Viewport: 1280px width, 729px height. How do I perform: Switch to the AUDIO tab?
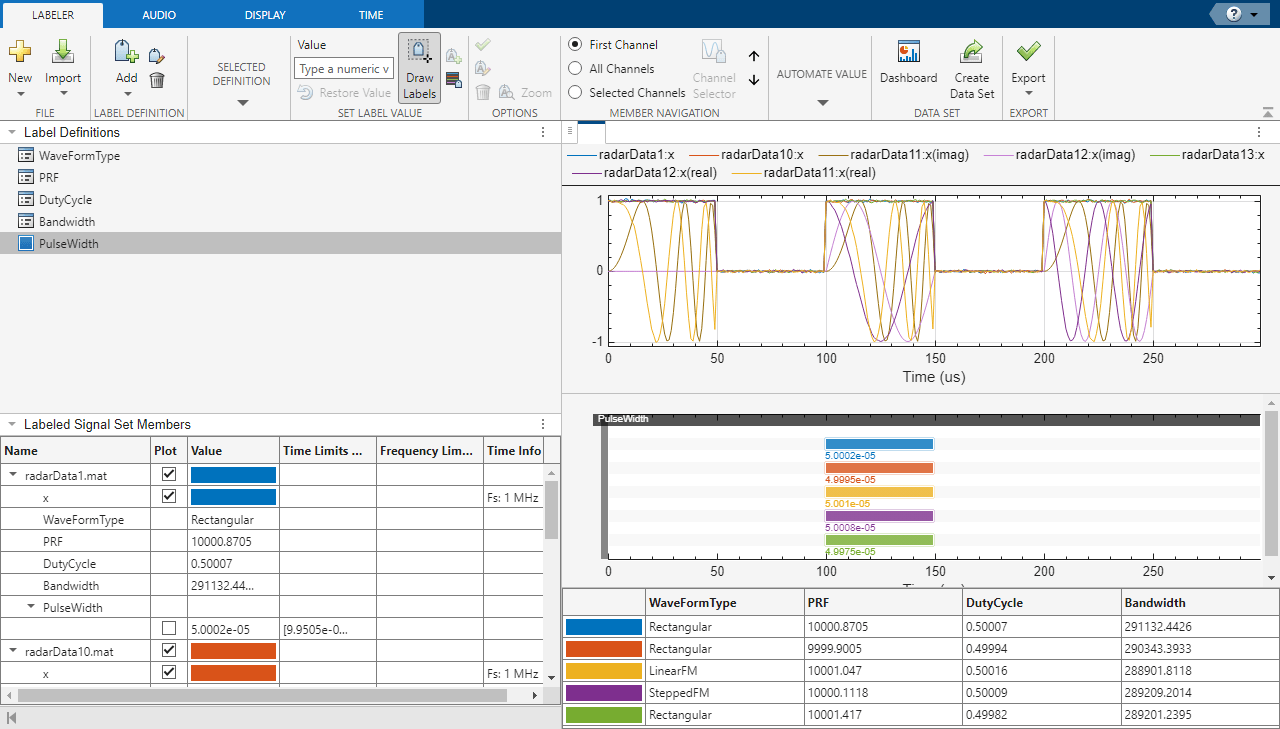pyautogui.click(x=159, y=15)
